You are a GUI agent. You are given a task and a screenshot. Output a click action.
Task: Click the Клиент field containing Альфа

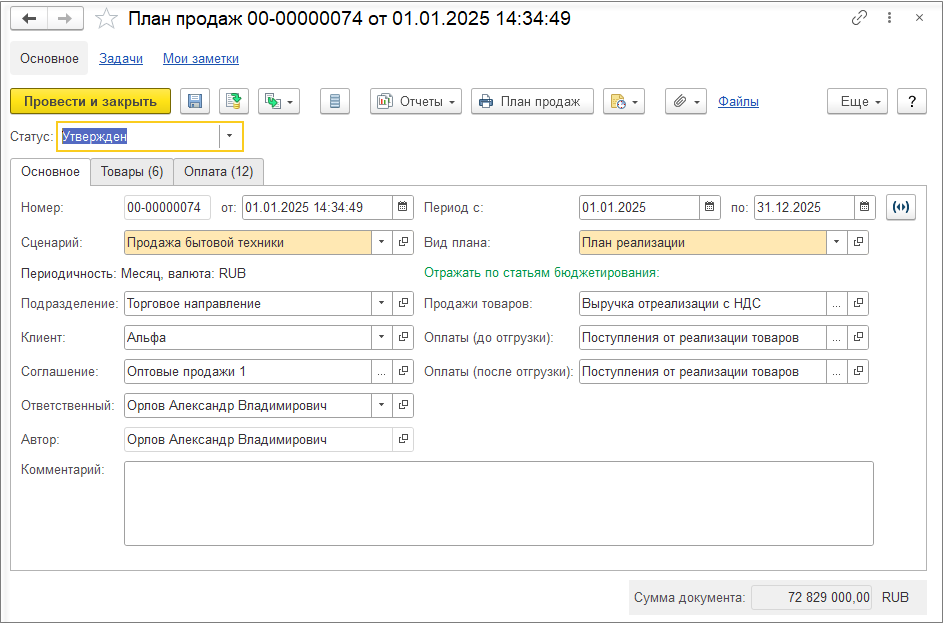[248, 337]
